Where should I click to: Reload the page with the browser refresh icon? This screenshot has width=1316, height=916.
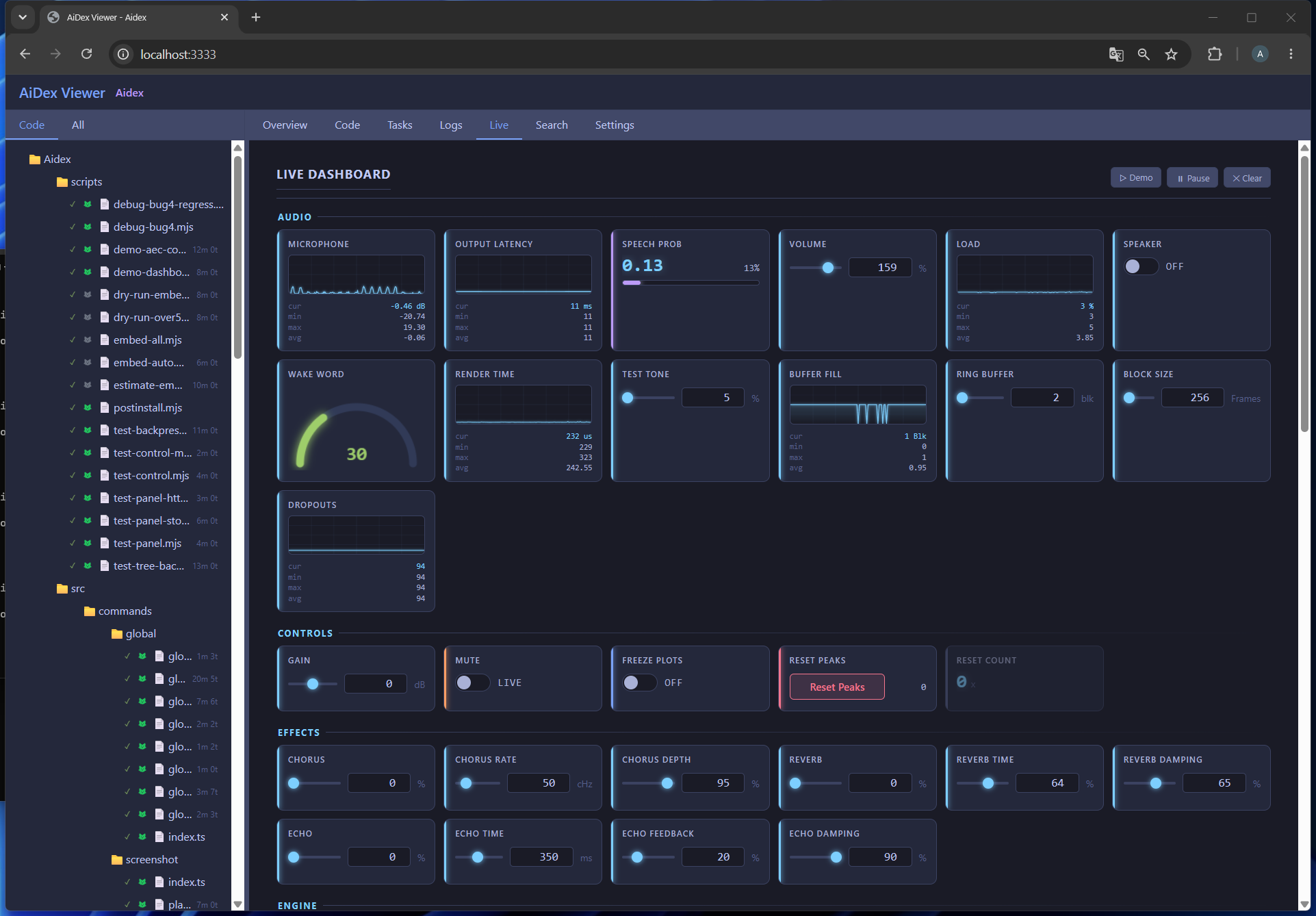click(x=86, y=54)
